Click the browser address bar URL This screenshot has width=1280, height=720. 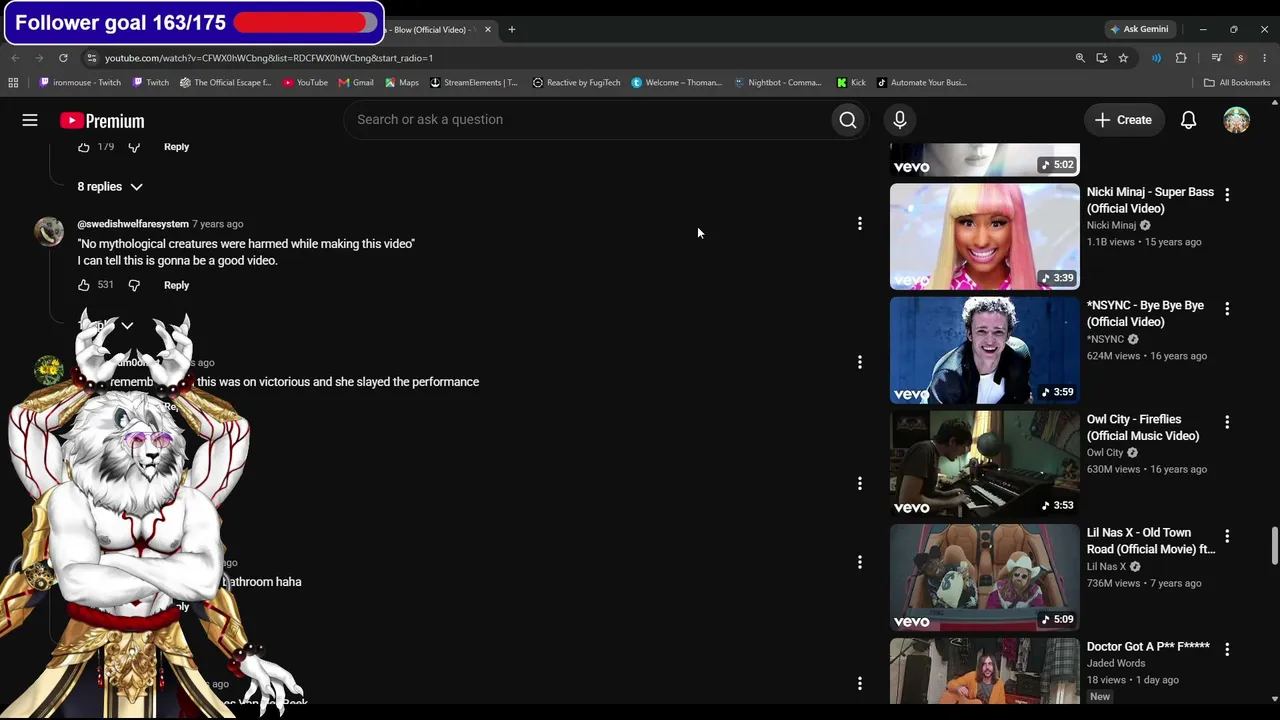click(x=269, y=58)
